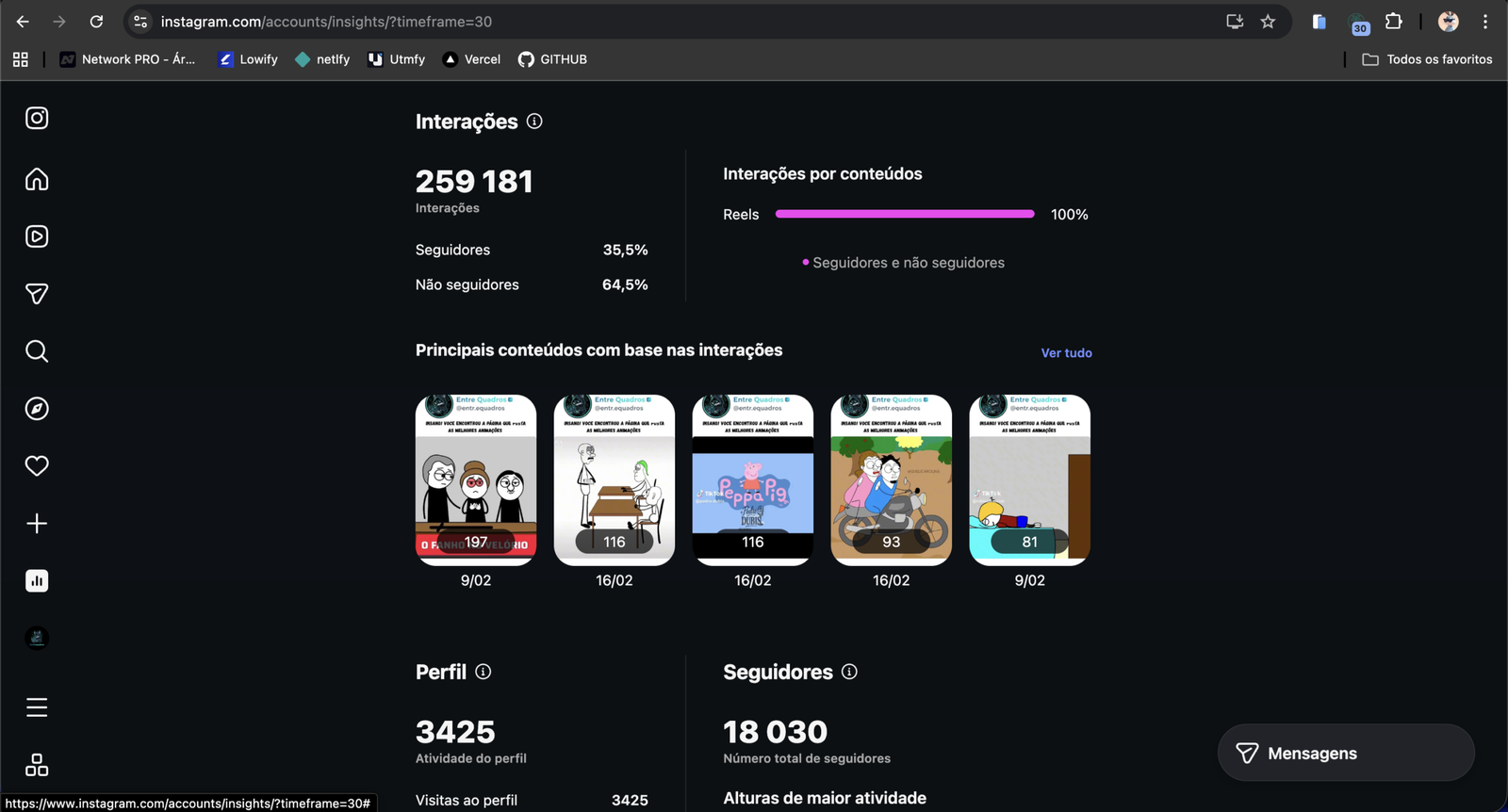
Task: Reload the current page
Action: click(x=96, y=22)
